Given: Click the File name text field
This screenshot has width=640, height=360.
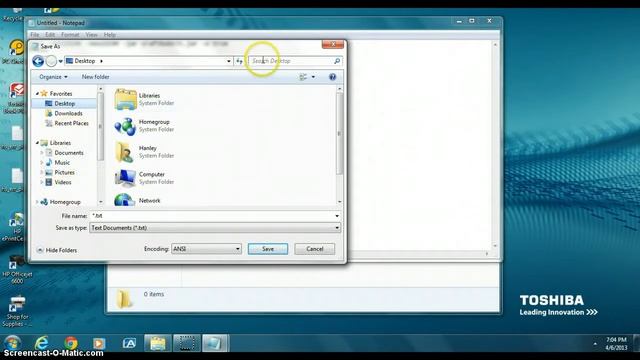Looking at the screenshot, I should (211, 216).
